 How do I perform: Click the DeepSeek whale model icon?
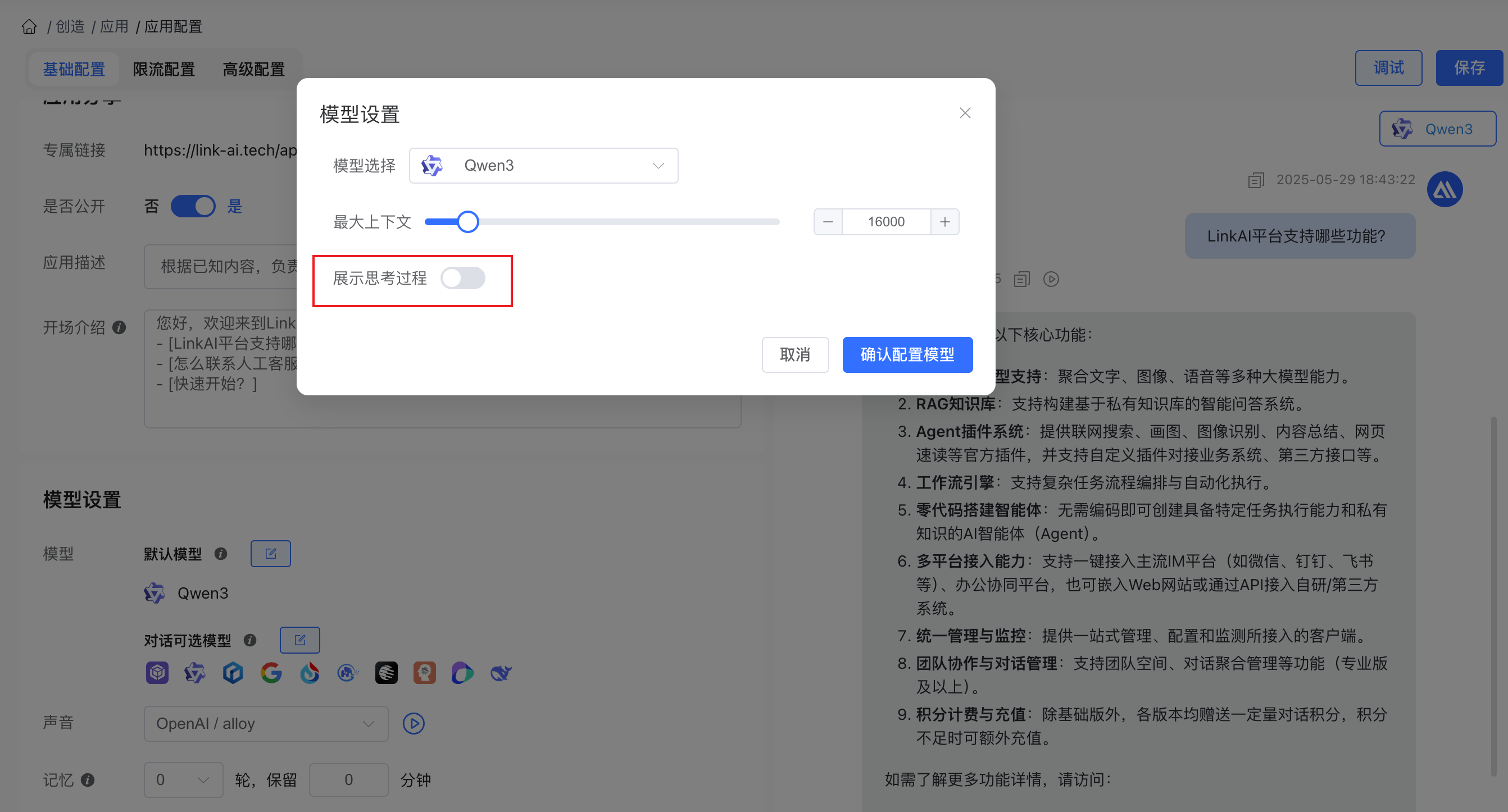click(501, 673)
